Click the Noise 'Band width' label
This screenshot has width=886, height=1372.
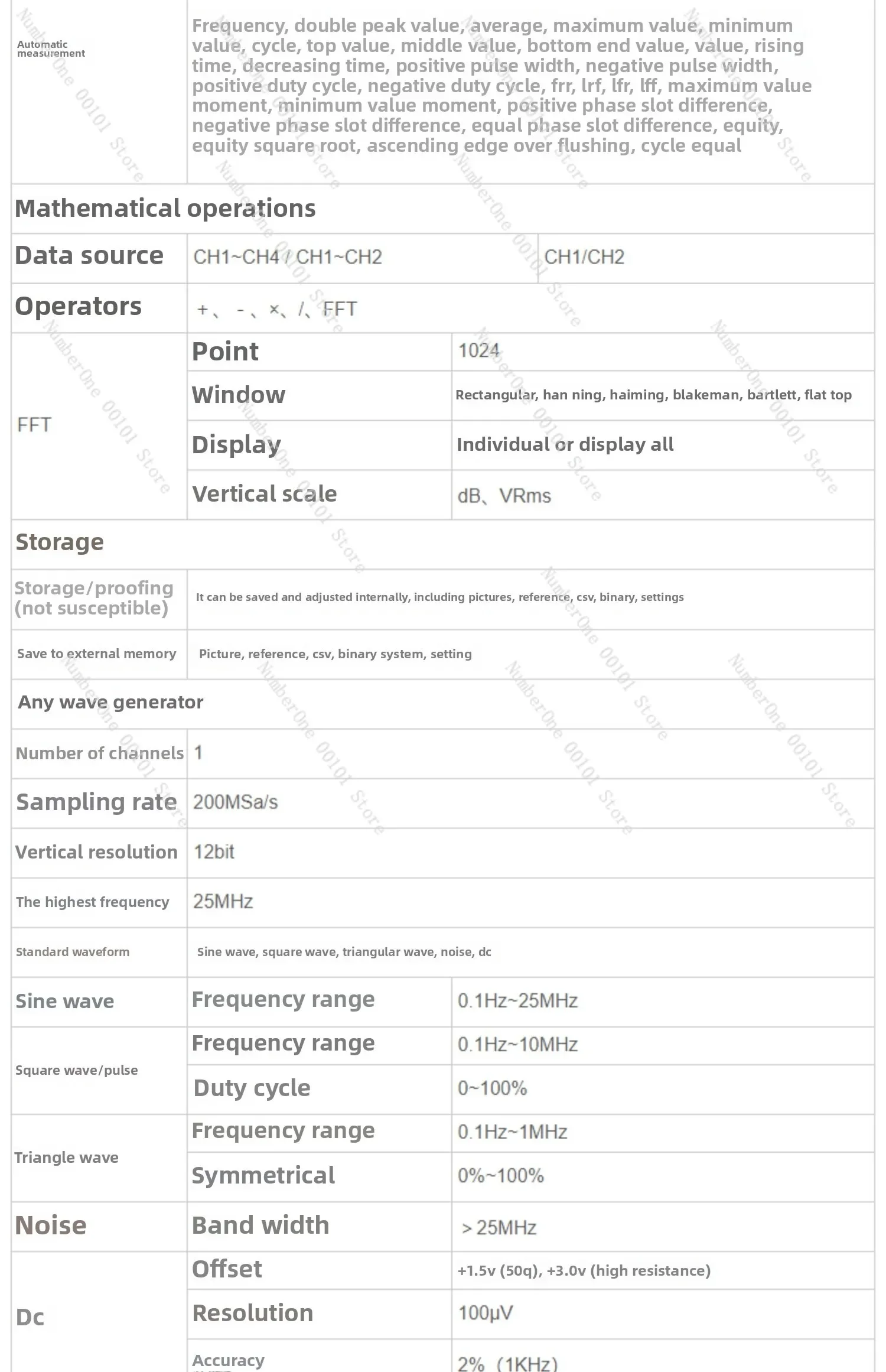coord(260,1225)
